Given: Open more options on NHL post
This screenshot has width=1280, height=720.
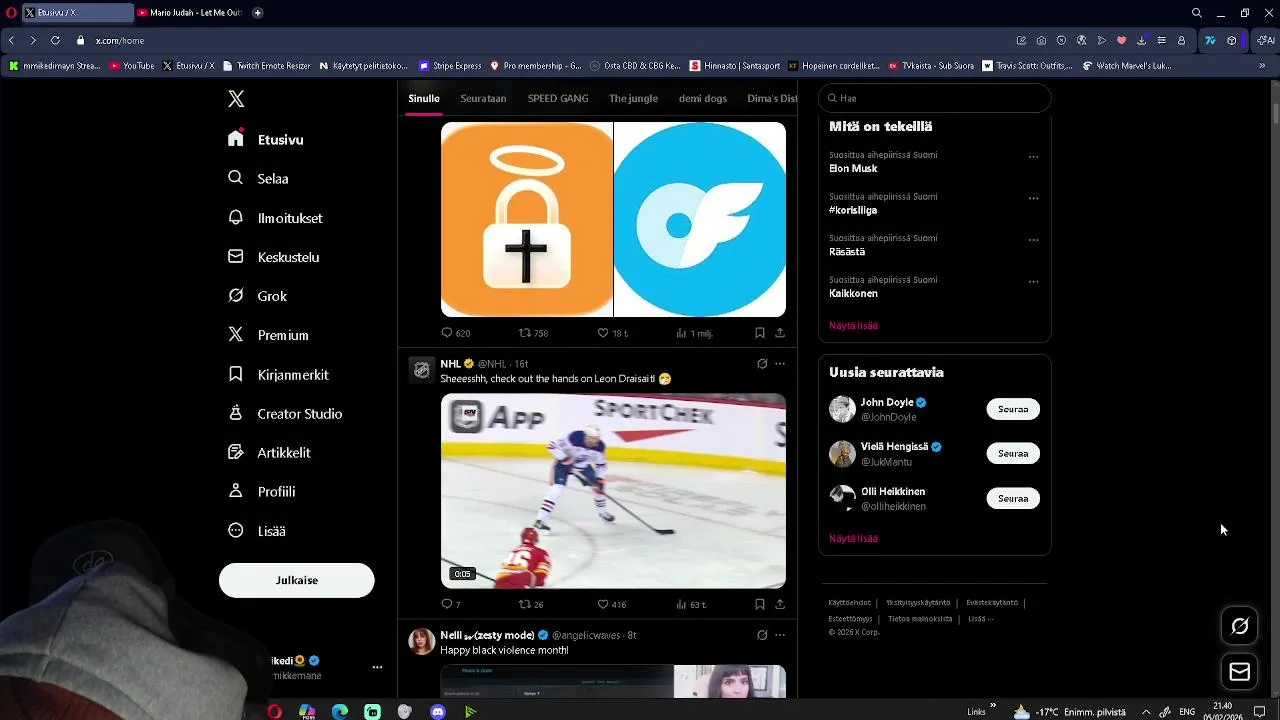Looking at the screenshot, I should (780, 364).
